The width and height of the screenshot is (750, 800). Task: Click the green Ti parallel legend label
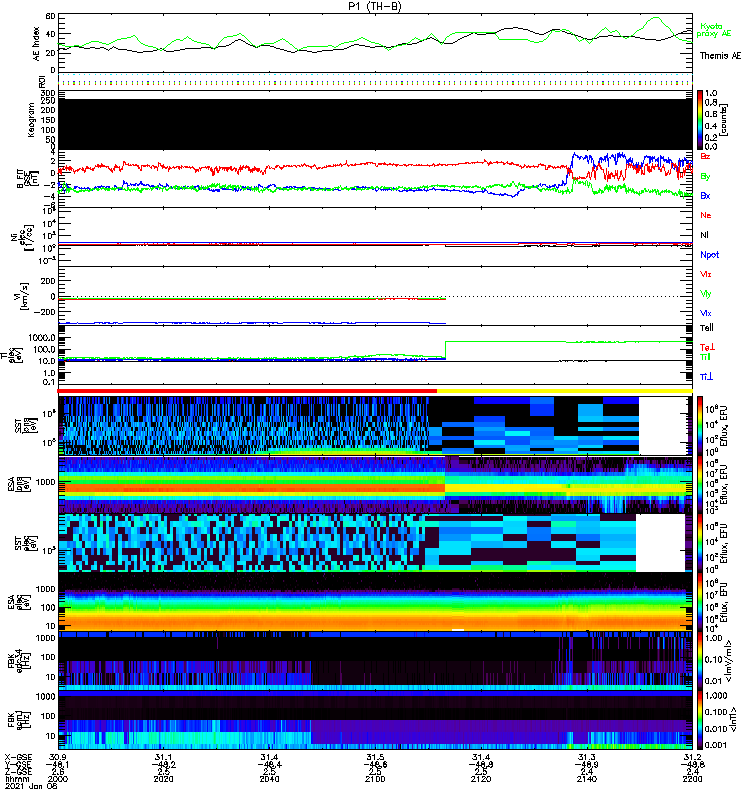tap(705, 357)
